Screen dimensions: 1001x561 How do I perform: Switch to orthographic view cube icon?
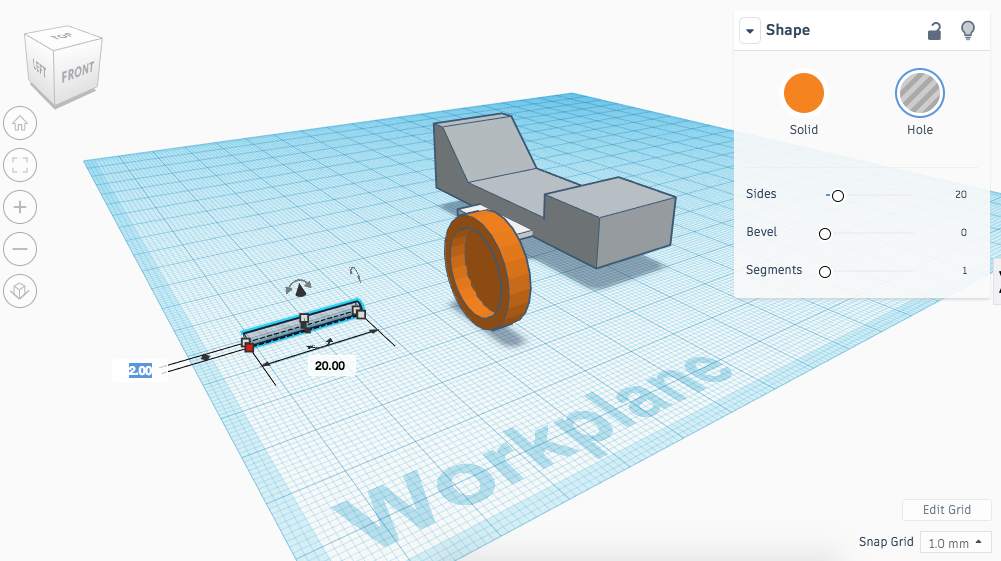[20, 291]
